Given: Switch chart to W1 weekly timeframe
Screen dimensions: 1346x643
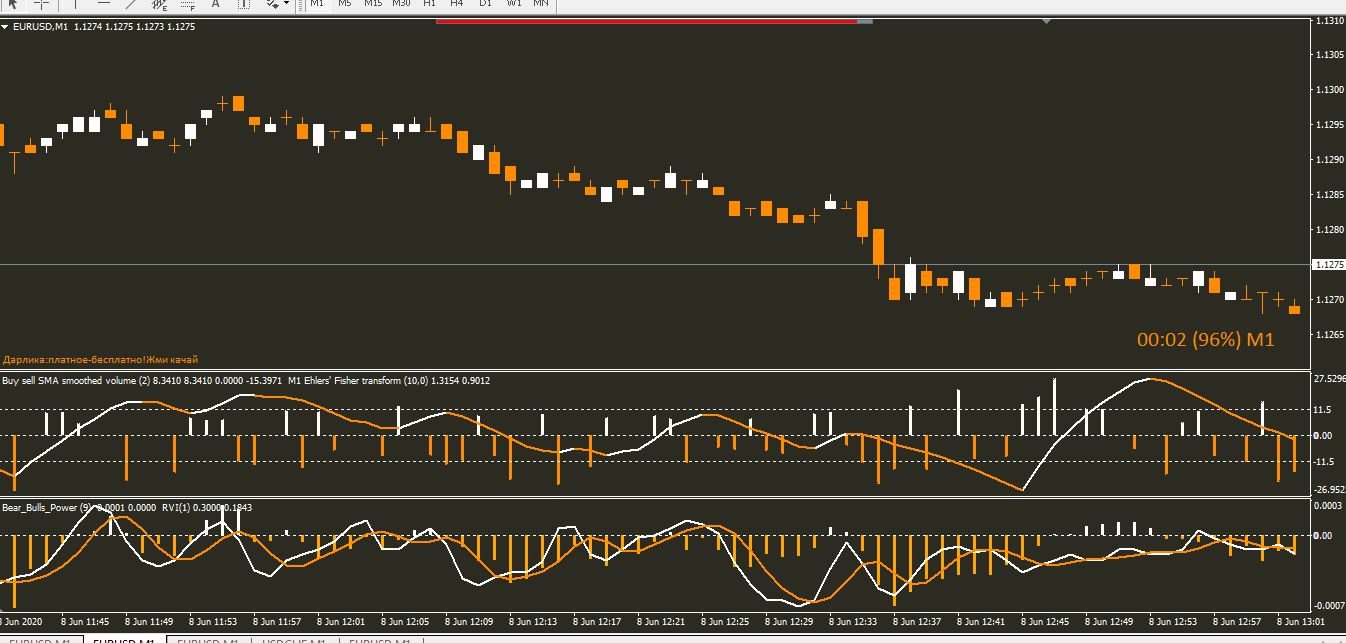Looking at the screenshot, I should click(x=513, y=3).
